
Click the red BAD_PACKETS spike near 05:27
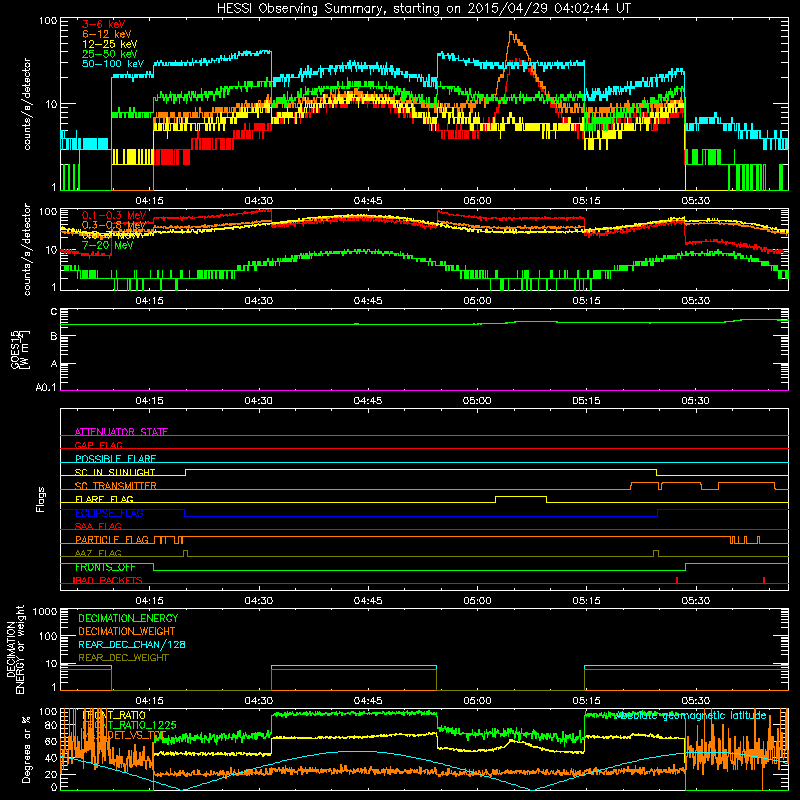(677, 580)
